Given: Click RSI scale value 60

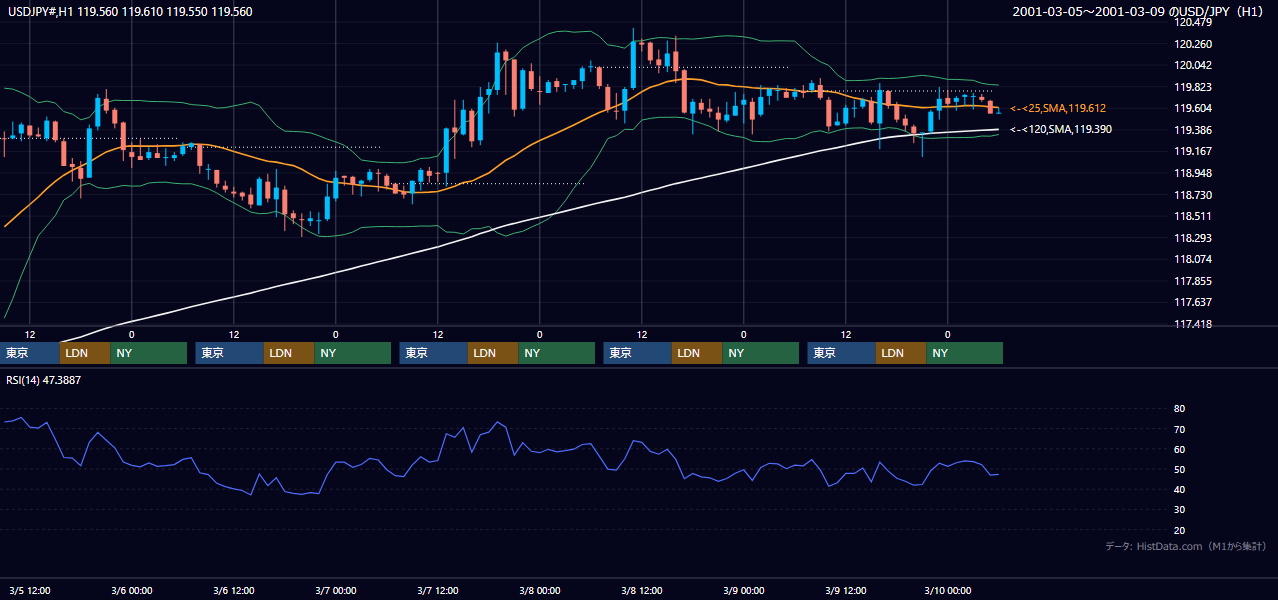Looking at the screenshot, I should pyautogui.click(x=1179, y=449).
